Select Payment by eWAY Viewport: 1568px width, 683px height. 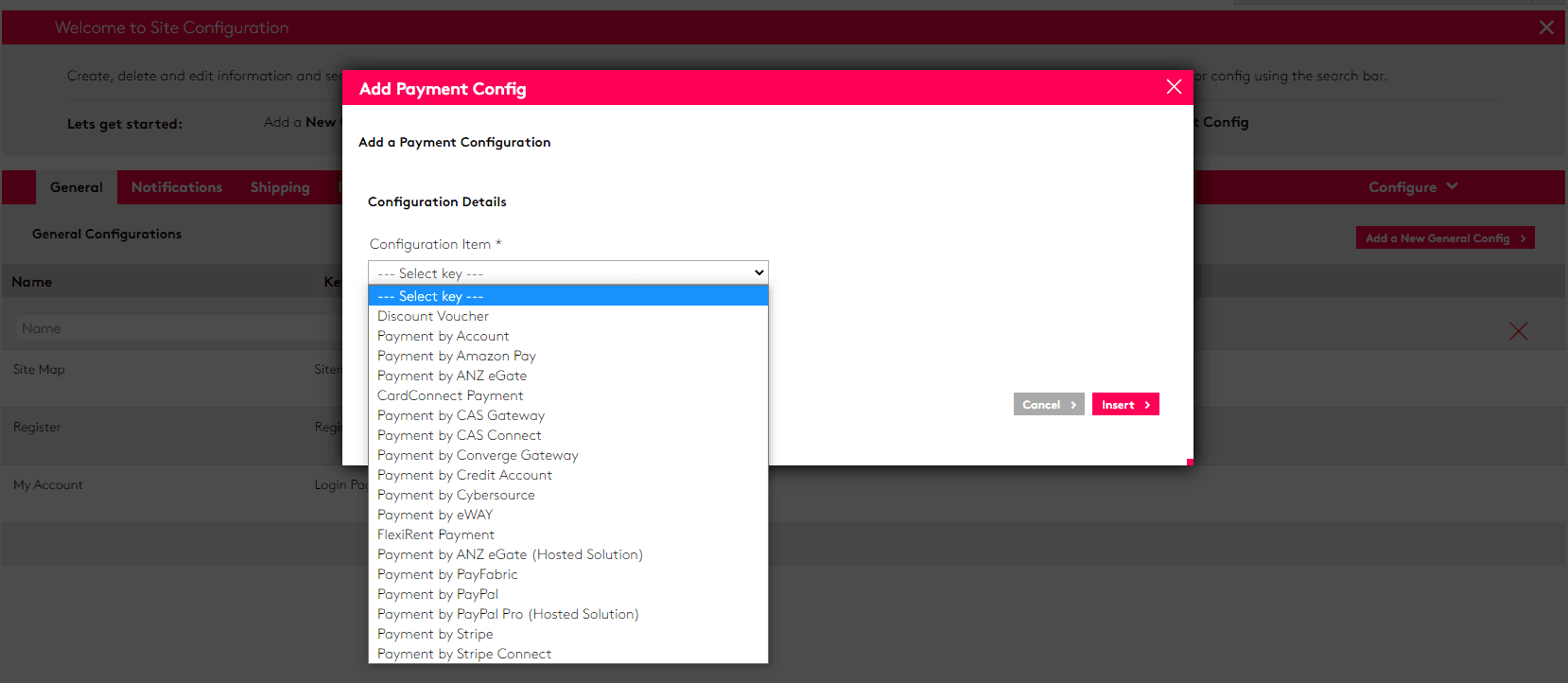click(567, 515)
